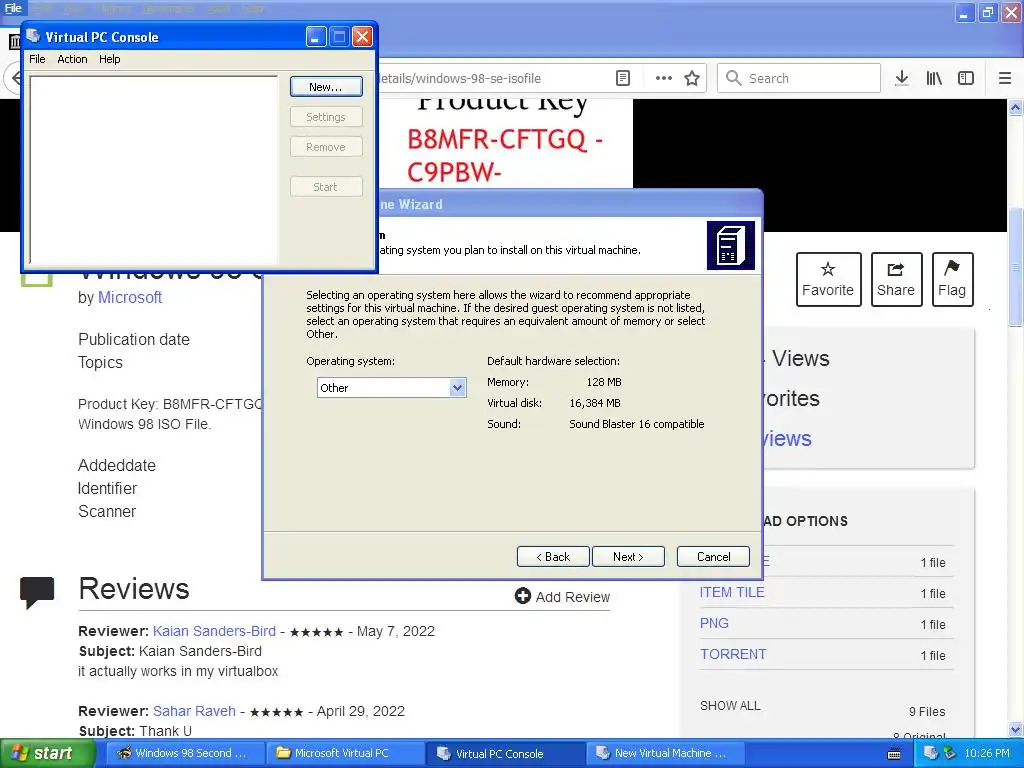
Task: Open Kaian Sanders-Bird reviewer profile
Action: [x=214, y=632]
